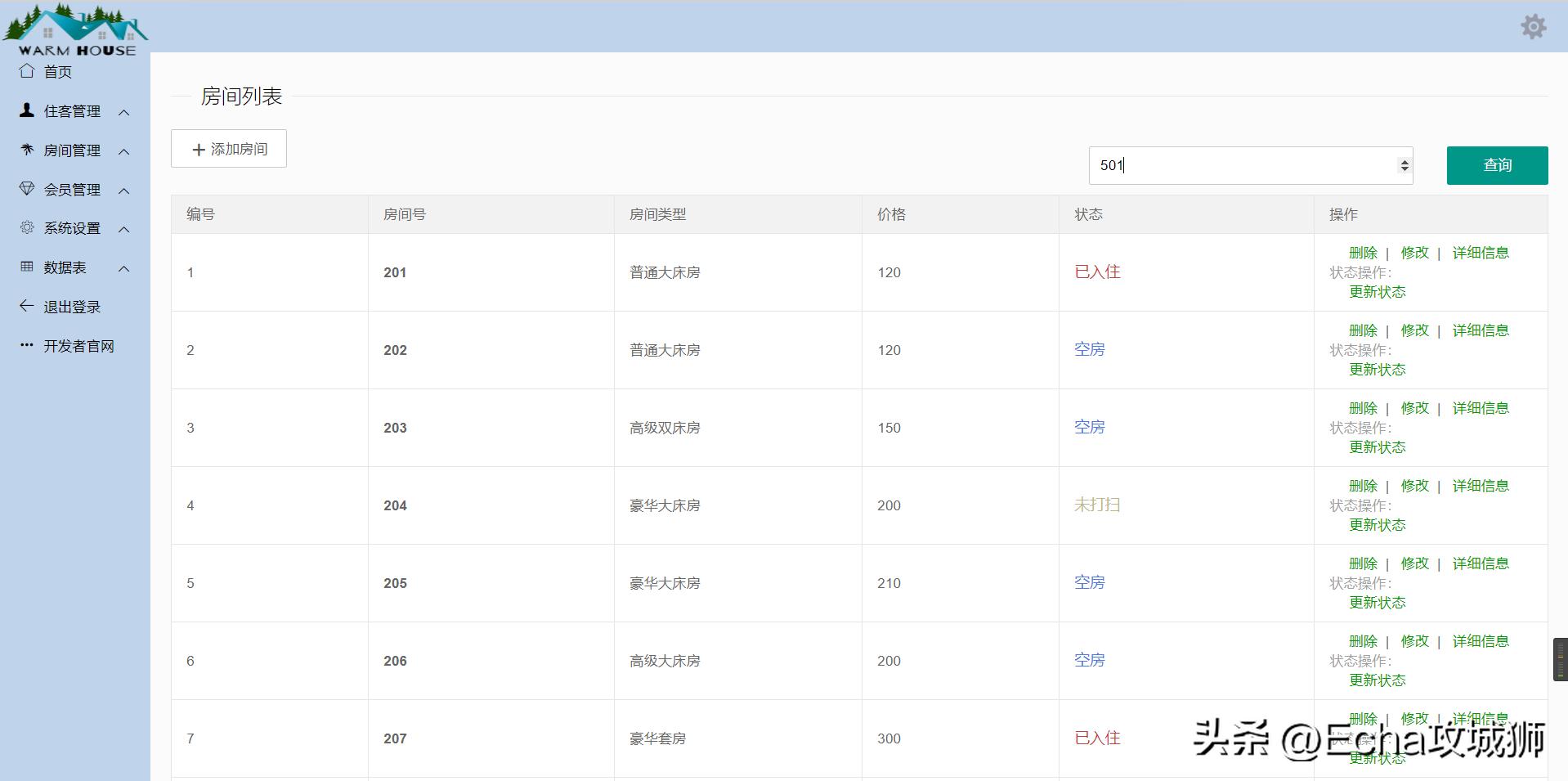Click the up stepper arrow in search box

click(x=1404, y=160)
